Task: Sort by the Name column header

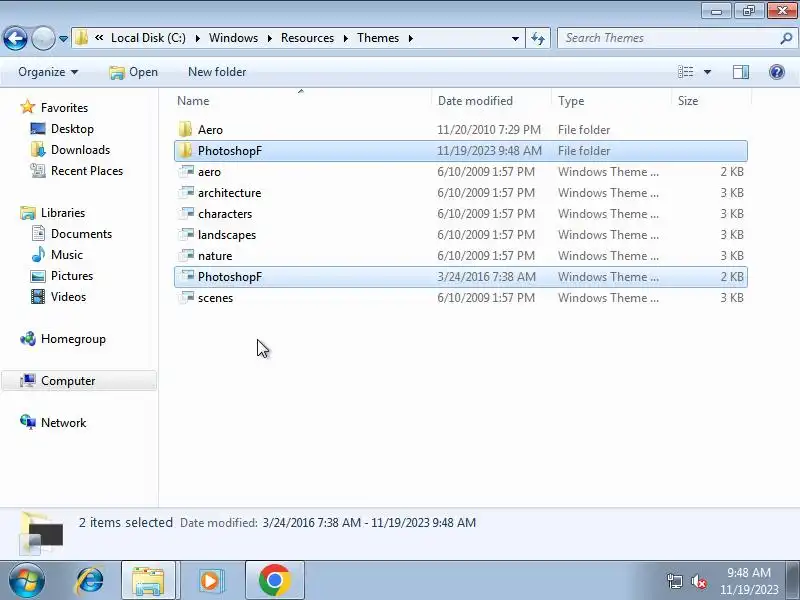Action: [x=193, y=101]
